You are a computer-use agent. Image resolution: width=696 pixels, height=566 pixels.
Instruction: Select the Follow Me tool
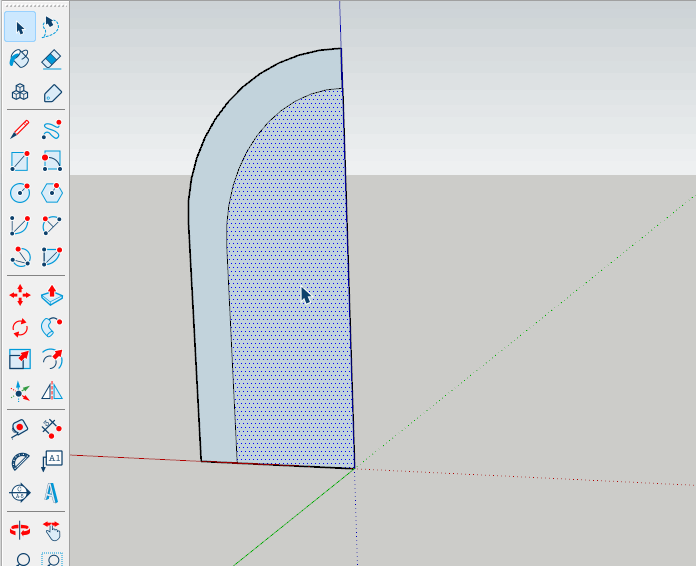[51, 328]
